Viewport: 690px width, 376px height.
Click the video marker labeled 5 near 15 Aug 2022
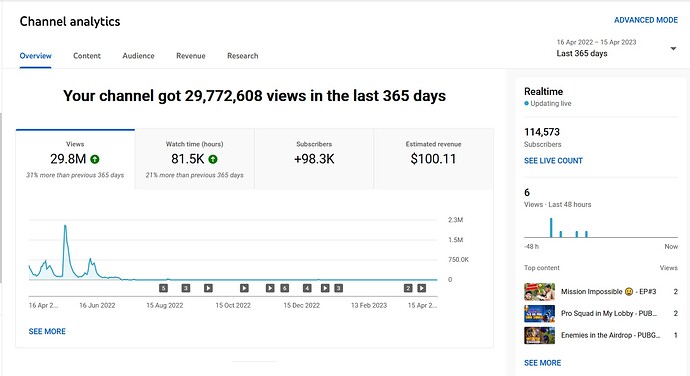tap(163, 288)
